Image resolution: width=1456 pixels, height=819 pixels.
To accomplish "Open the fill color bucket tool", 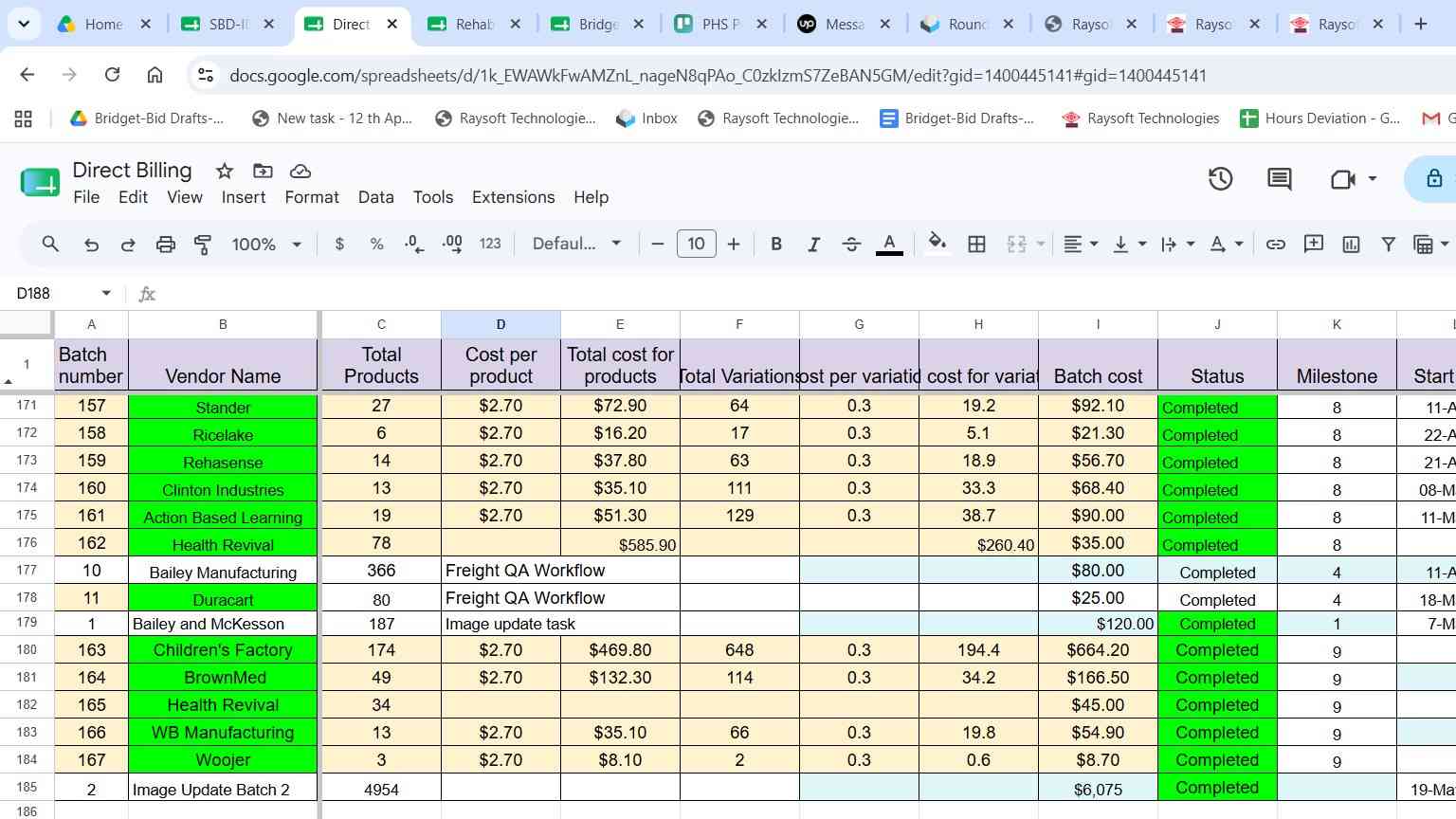I will 937,244.
